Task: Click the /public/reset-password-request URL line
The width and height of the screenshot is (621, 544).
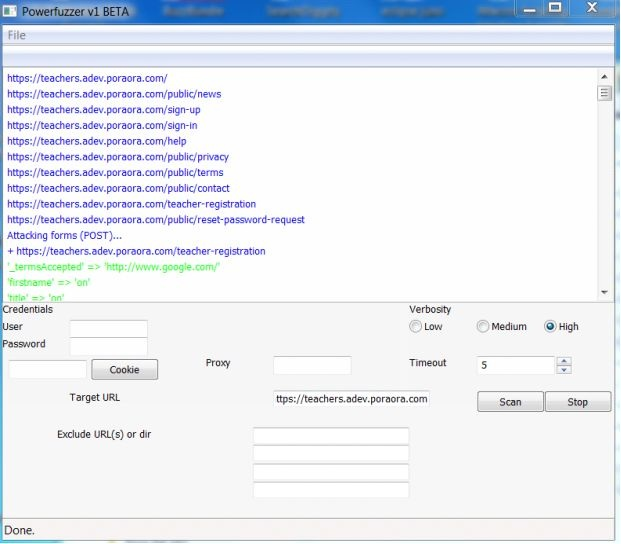Action: coord(156,220)
